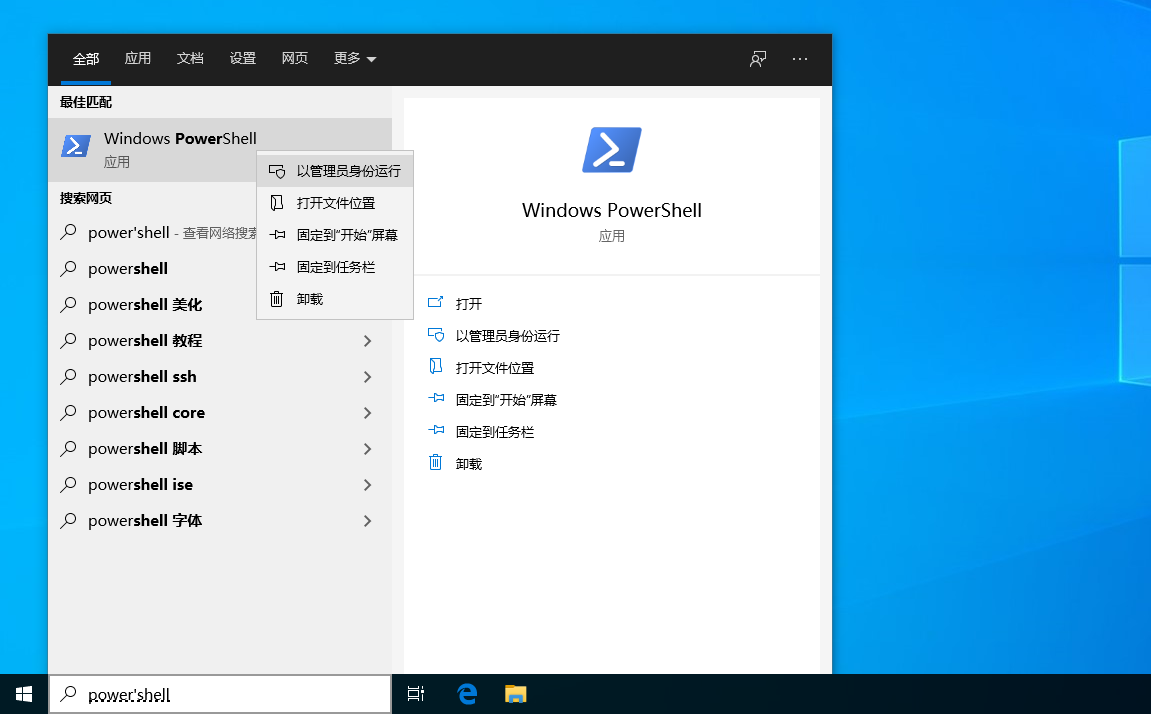Click the 卸载 trash icon in right pane
This screenshot has height=714, width=1151.
point(437,463)
